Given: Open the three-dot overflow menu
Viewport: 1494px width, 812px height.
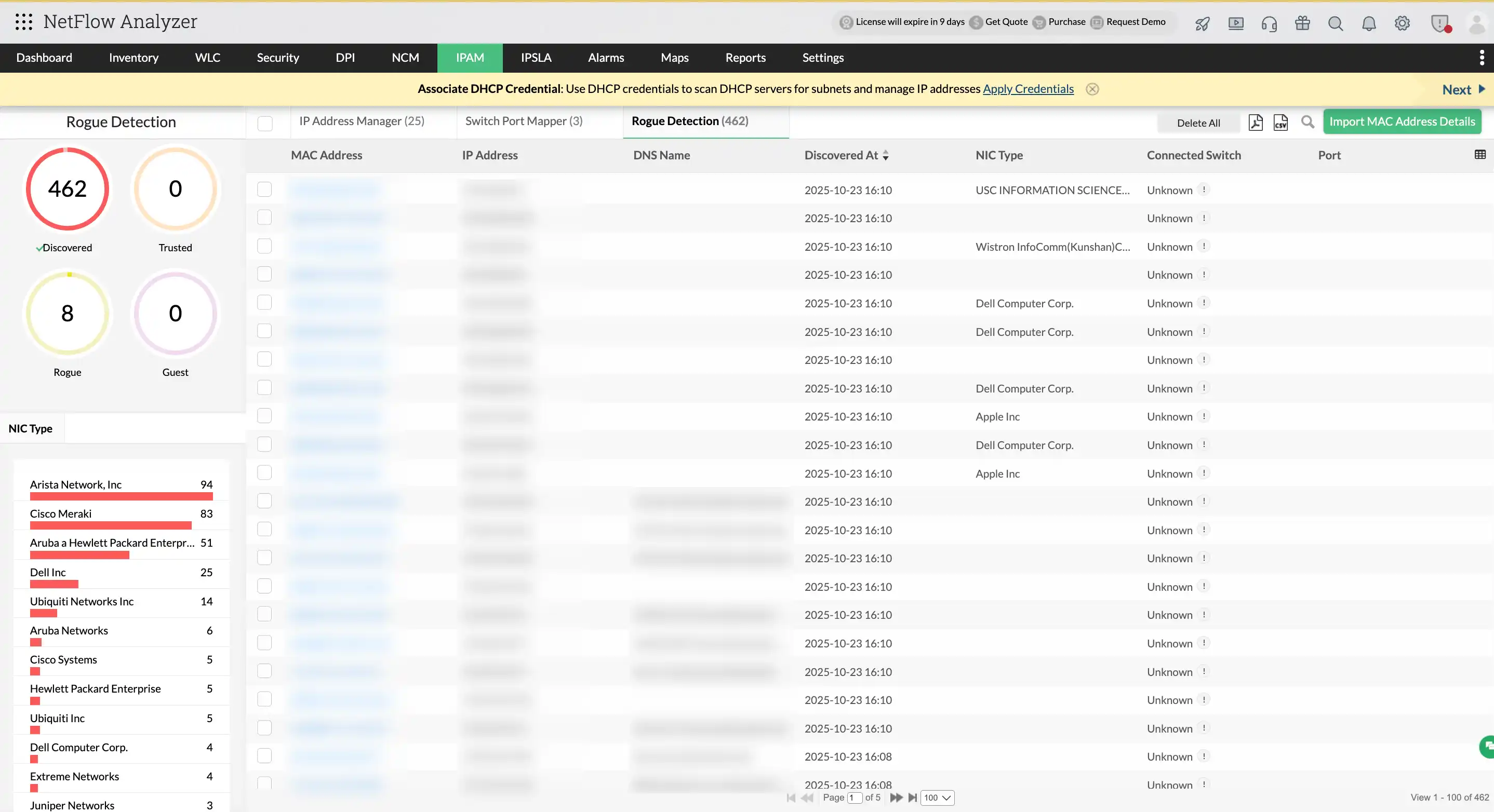Looking at the screenshot, I should [x=1482, y=58].
